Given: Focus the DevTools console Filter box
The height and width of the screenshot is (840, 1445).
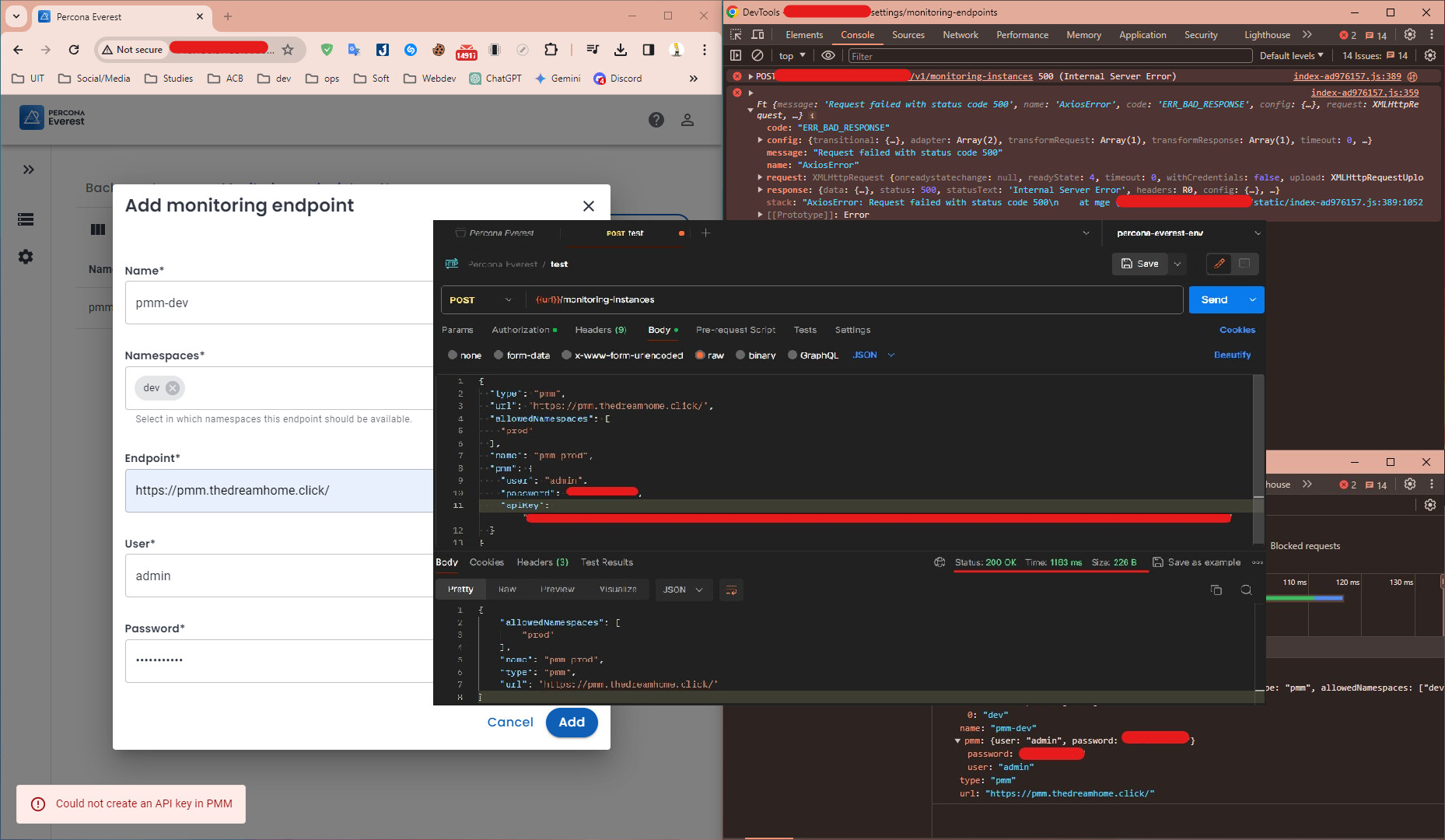Looking at the screenshot, I should pyautogui.click(x=1050, y=55).
